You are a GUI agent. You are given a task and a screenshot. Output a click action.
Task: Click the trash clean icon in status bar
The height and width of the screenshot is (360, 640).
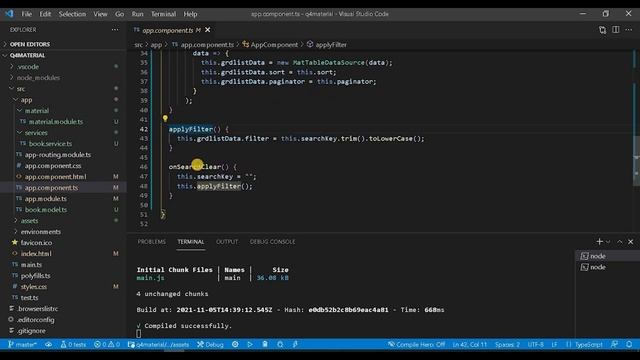pos(265,344)
